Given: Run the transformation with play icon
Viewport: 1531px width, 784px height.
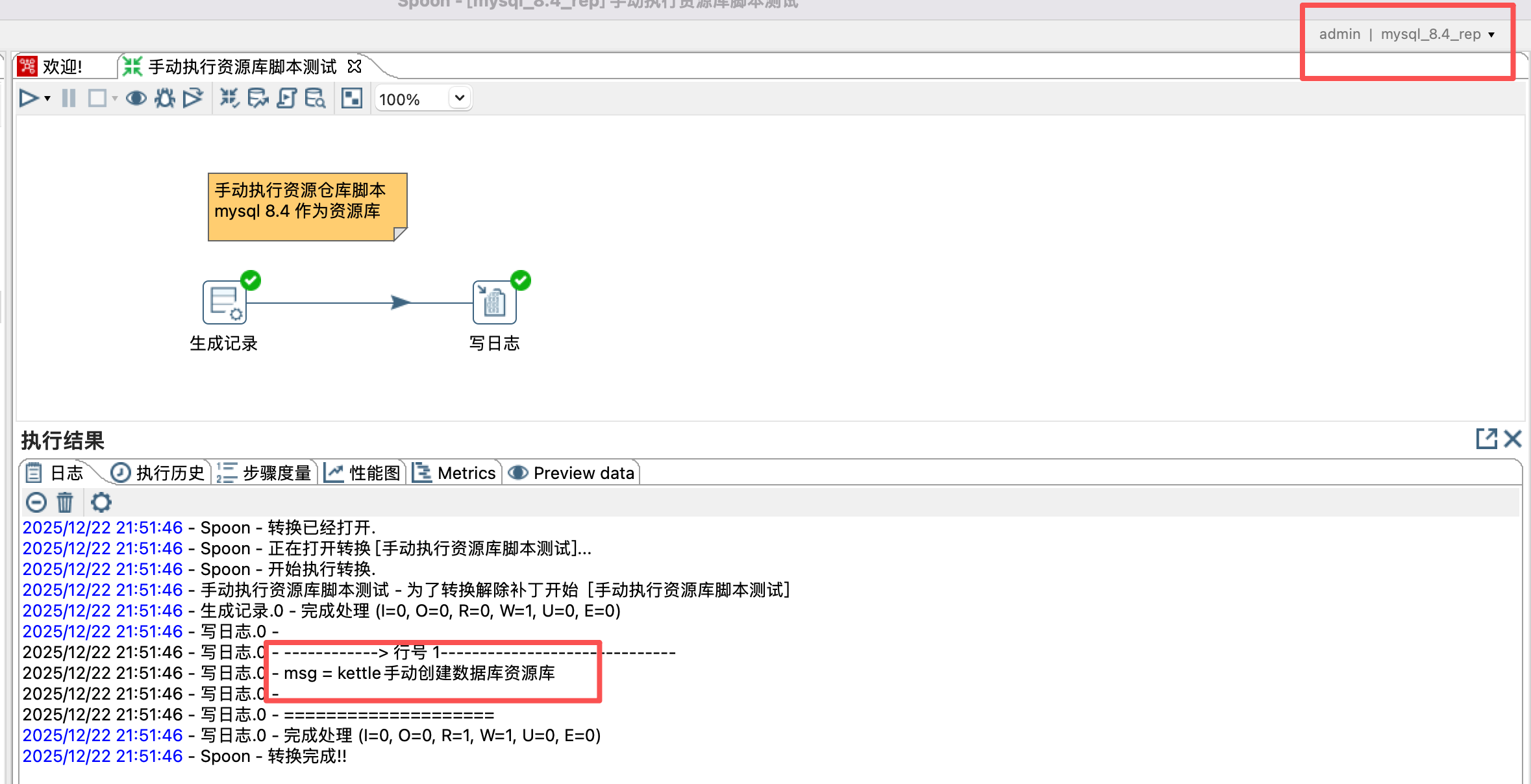Looking at the screenshot, I should 28,99.
